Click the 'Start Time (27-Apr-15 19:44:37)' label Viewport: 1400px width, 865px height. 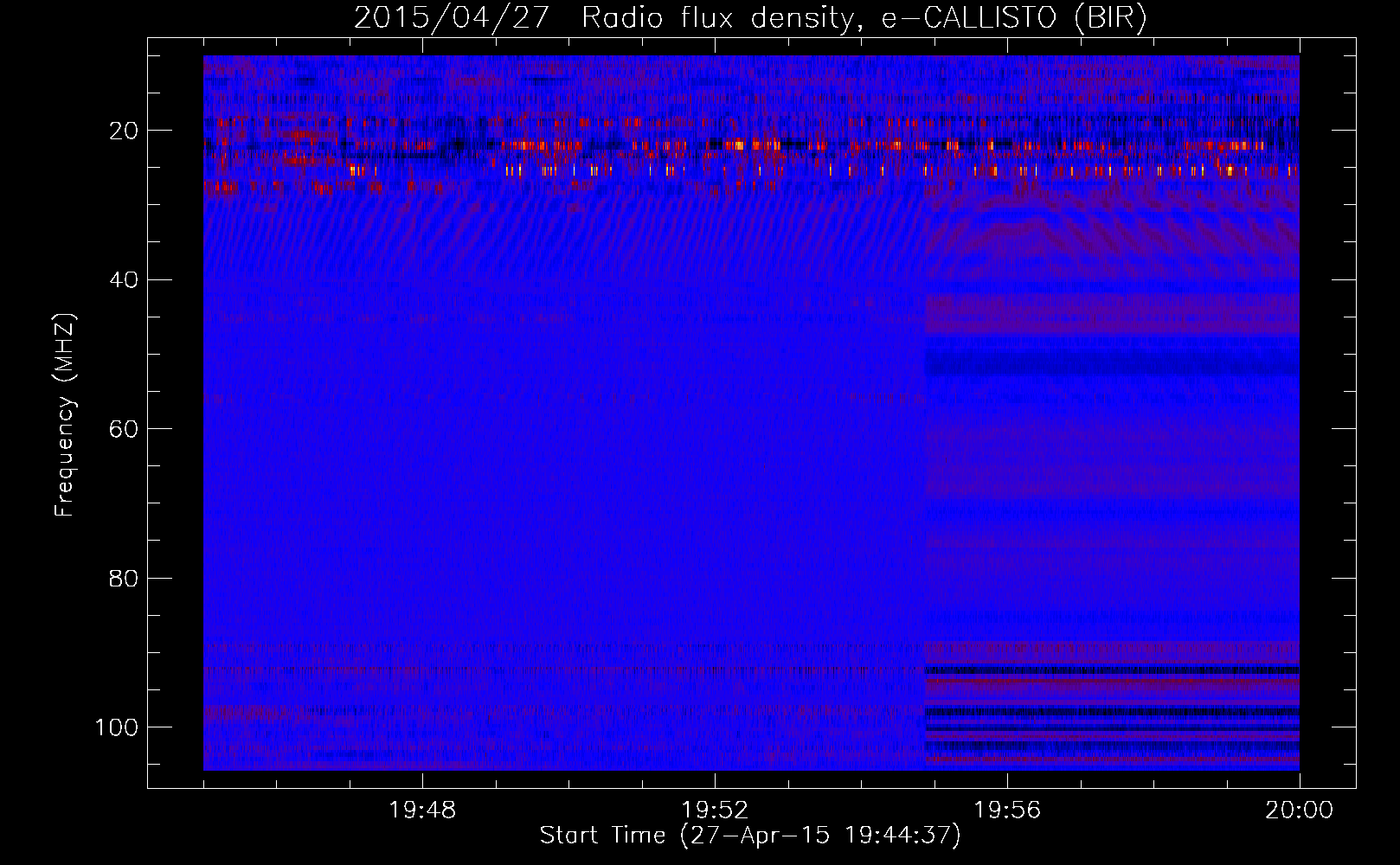pyautogui.click(x=750, y=836)
